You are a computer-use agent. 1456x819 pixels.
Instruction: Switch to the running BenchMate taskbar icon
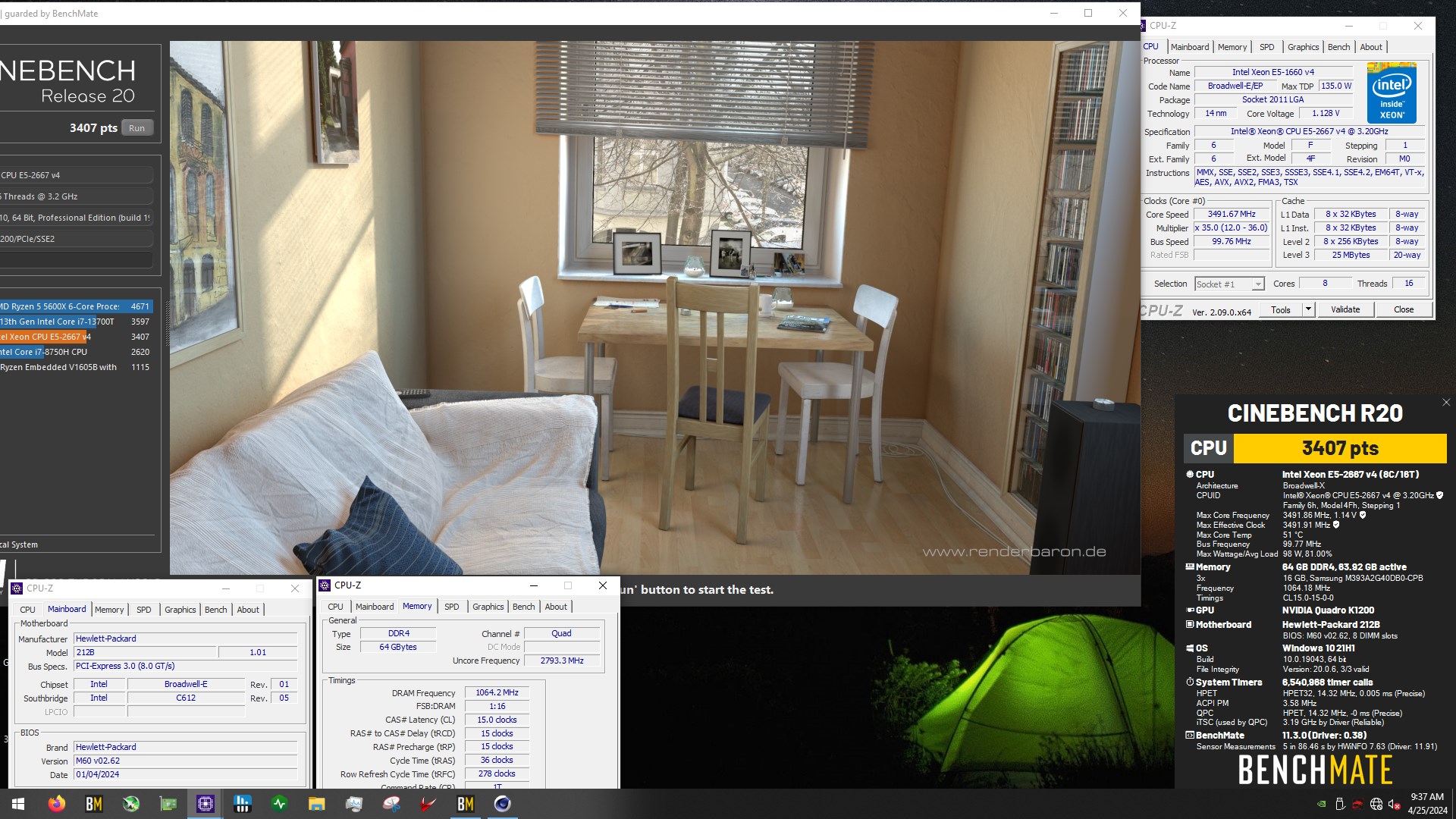465,804
